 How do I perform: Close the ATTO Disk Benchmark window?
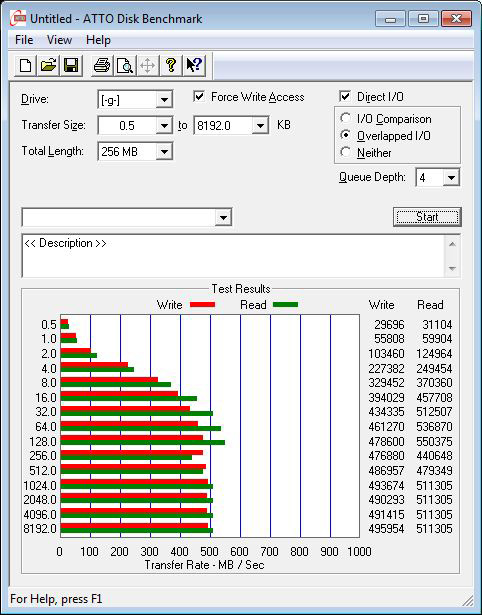[x=456, y=18]
